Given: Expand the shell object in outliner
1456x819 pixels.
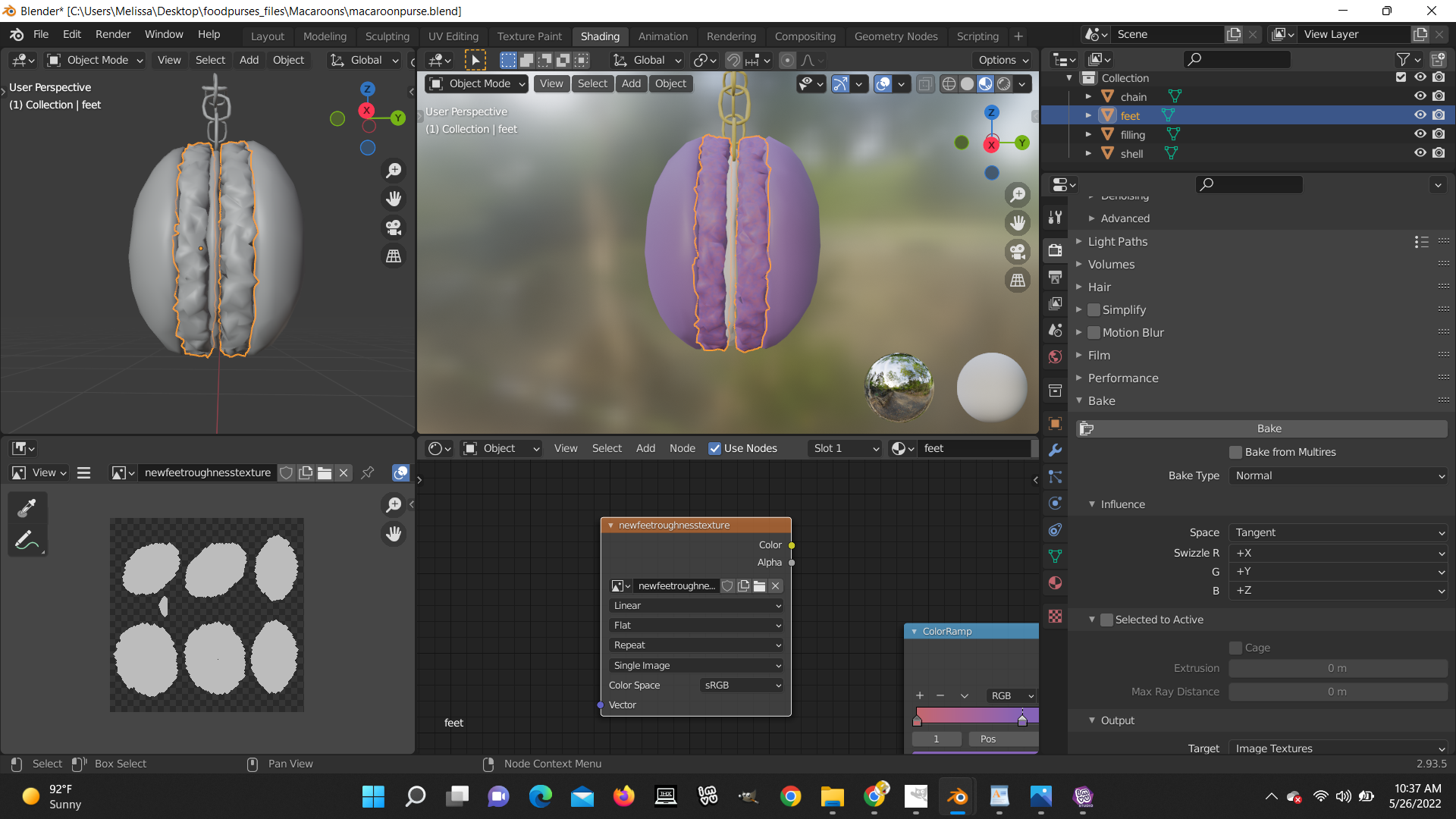Looking at the screenshot, I should coord(1088,153).
